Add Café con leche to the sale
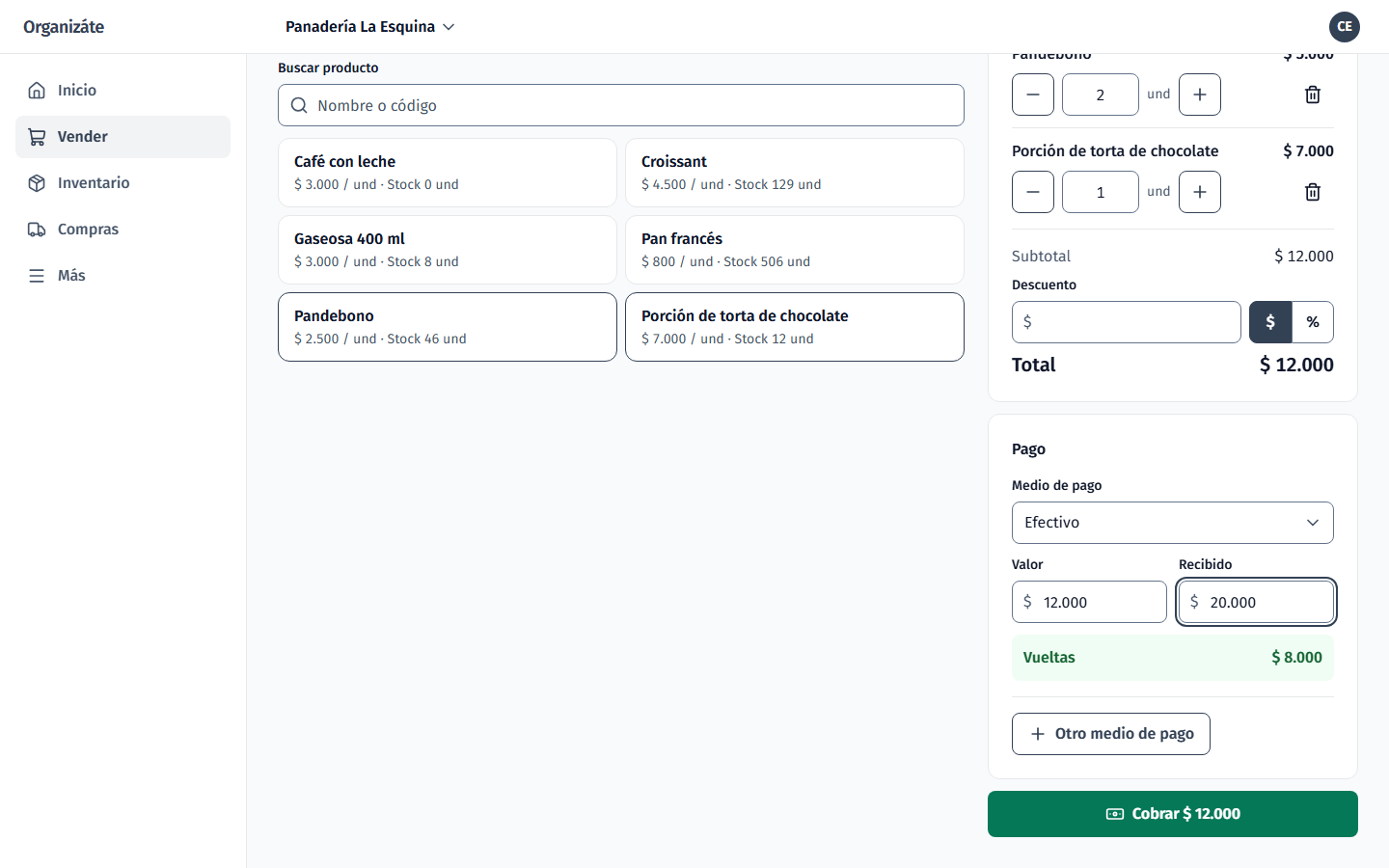Image resolution: width=1389 pixels, height=868 pixels. (448, 173)
